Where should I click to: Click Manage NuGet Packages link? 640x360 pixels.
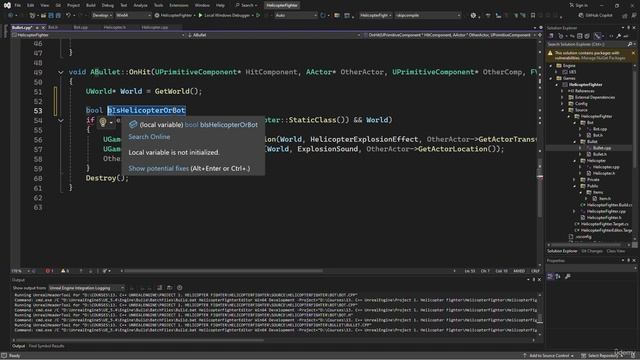(x=603, y=58)
